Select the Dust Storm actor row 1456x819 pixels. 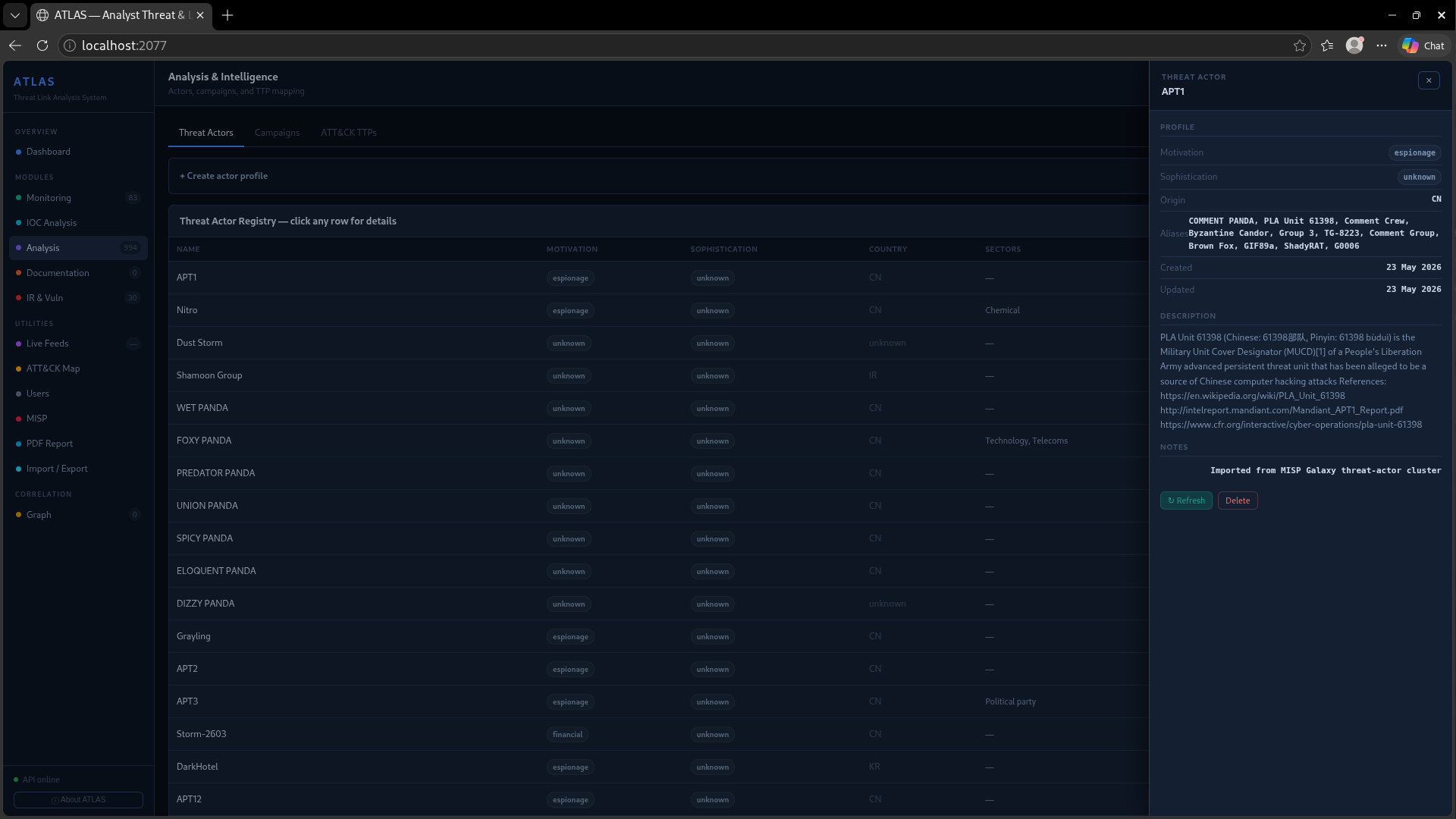pos(658,343)
